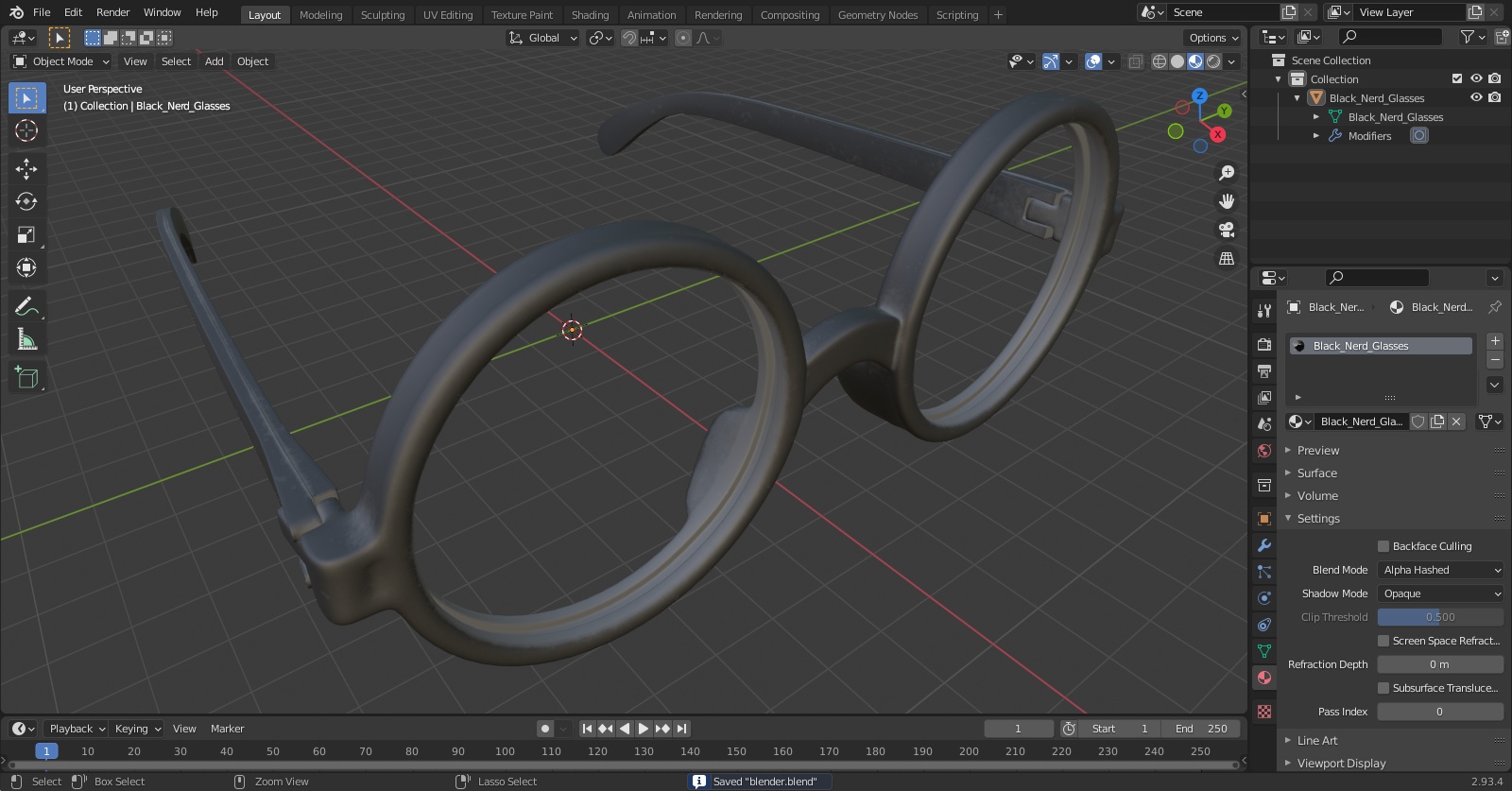
Task: Activate the Scale tool
Action: pos(26,235)
